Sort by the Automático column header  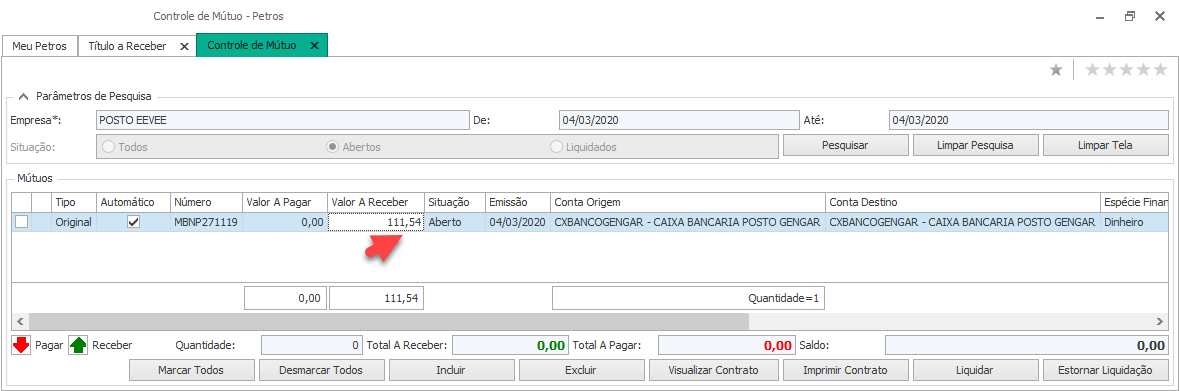[133, 202]
